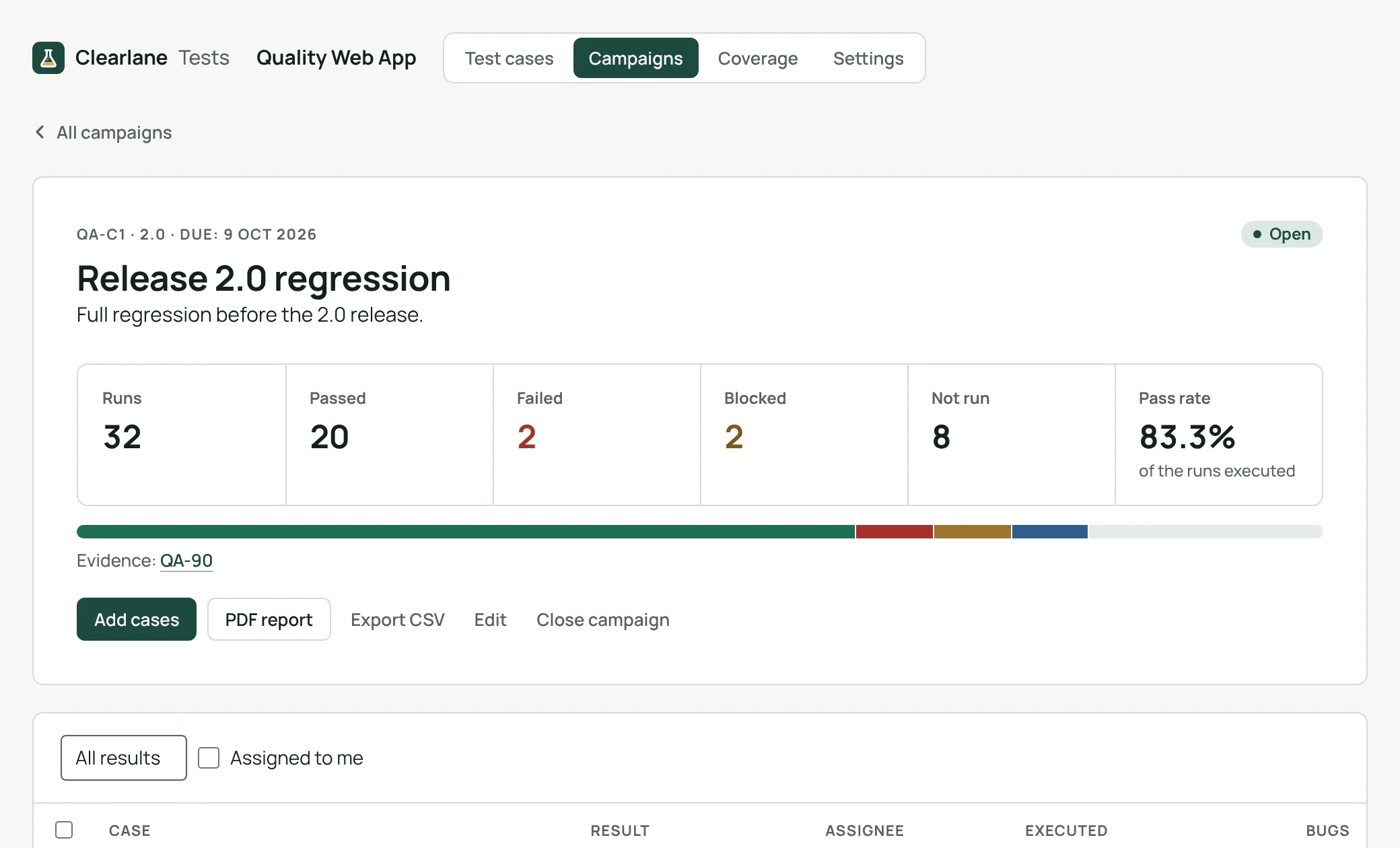Click the Passed 20 stat card
1400x848 pixels.
click(390, 435)
